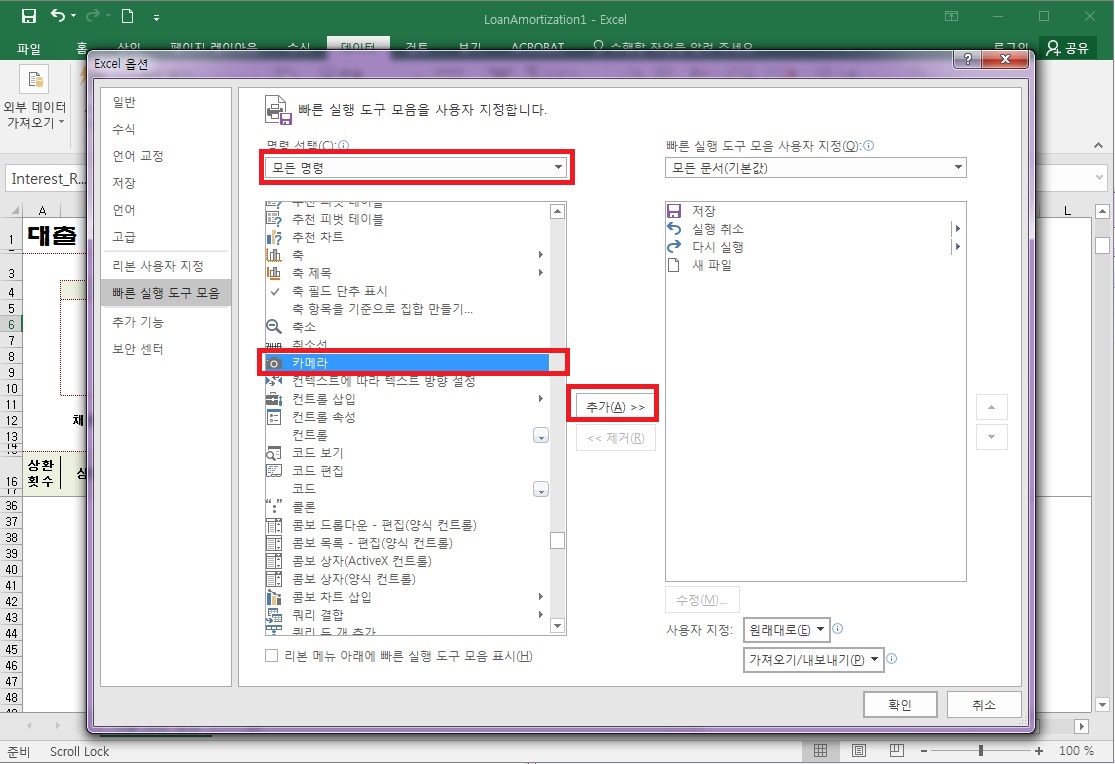The height and width of the screenshot is (764, 1115).
Task: Open the 파일 ribbon tab
Action: [x=29, y=48]
